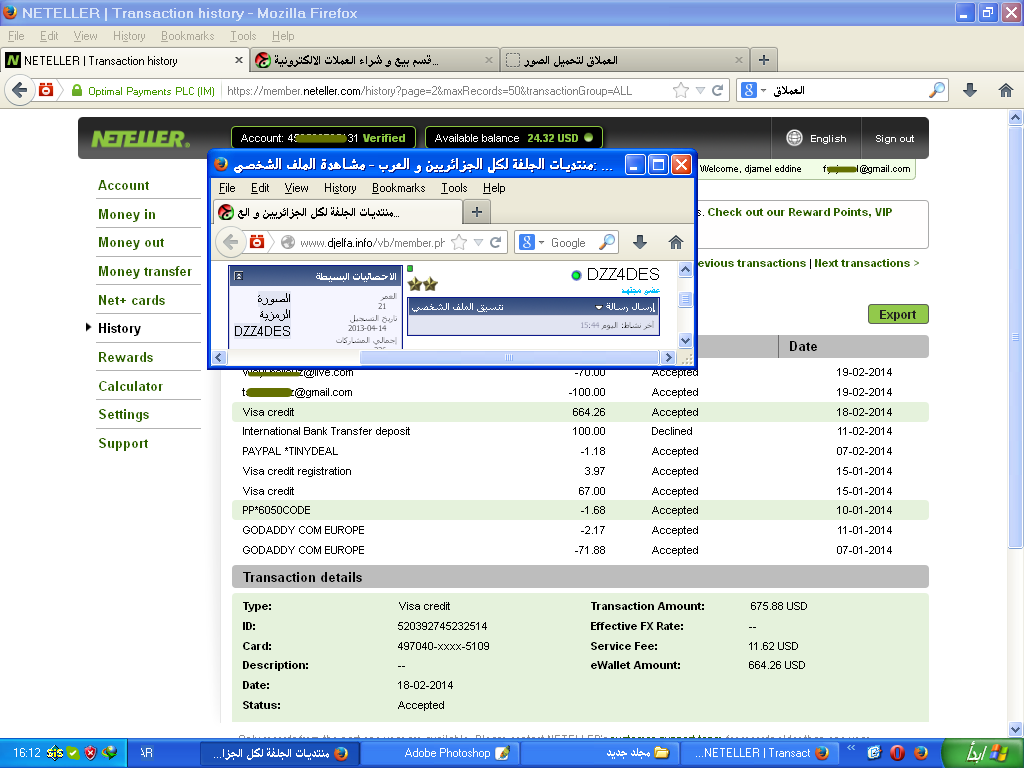Viewport: 1024px width, 768px height.
Task: Open the djelfa forum taskbar button
Action: click(x=279, y=753)
